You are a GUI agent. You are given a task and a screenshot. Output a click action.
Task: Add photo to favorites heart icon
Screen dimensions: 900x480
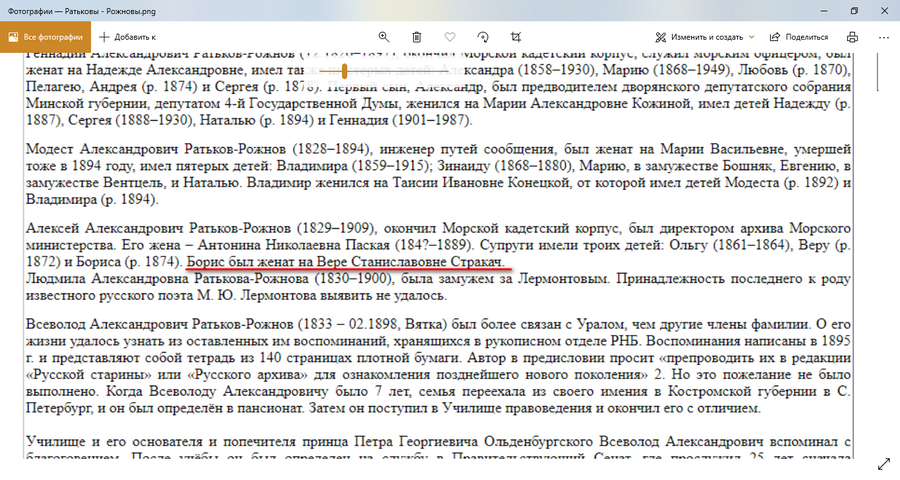(450, 37)
